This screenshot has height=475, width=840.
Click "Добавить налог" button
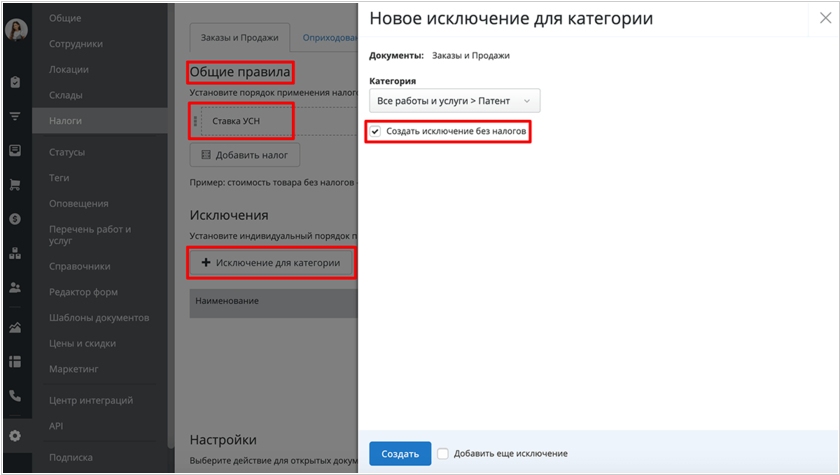coord(244,155)
